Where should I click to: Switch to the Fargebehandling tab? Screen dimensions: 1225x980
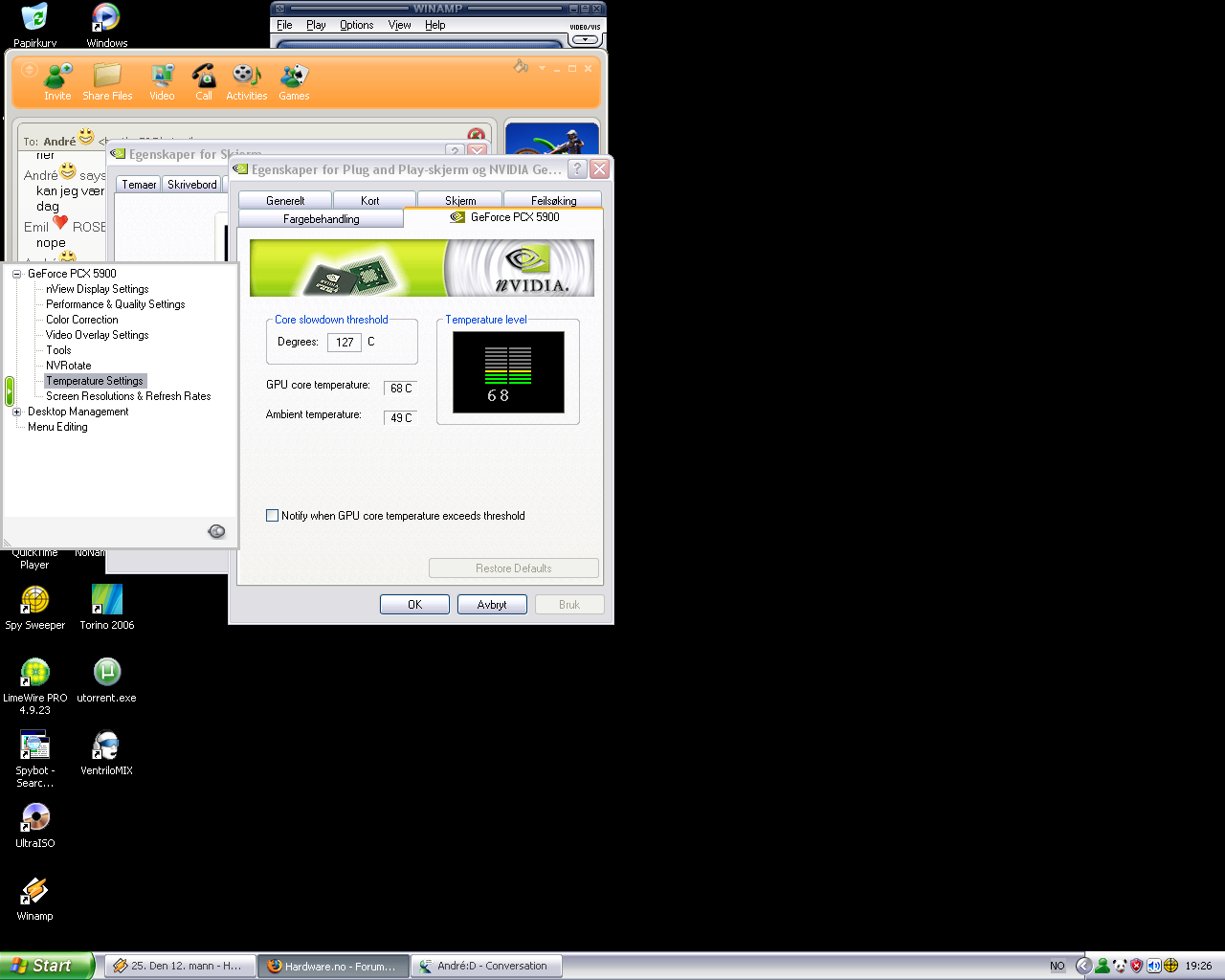(x=322, y=218)
